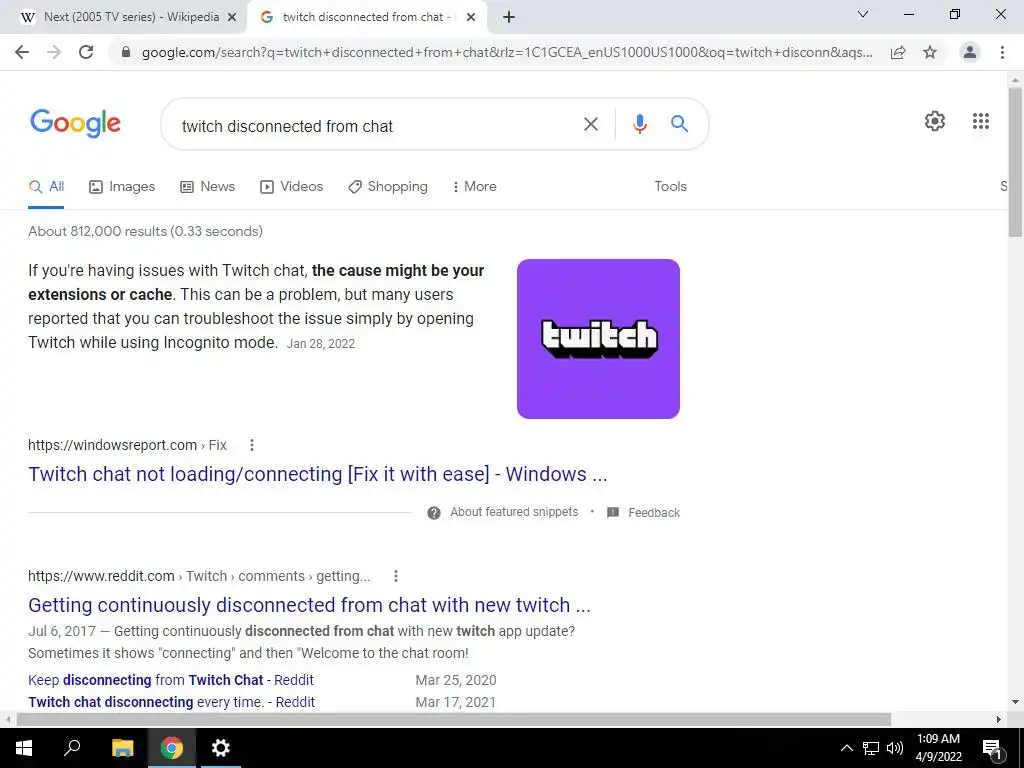Click inside the Google search box

pos(379,125)
